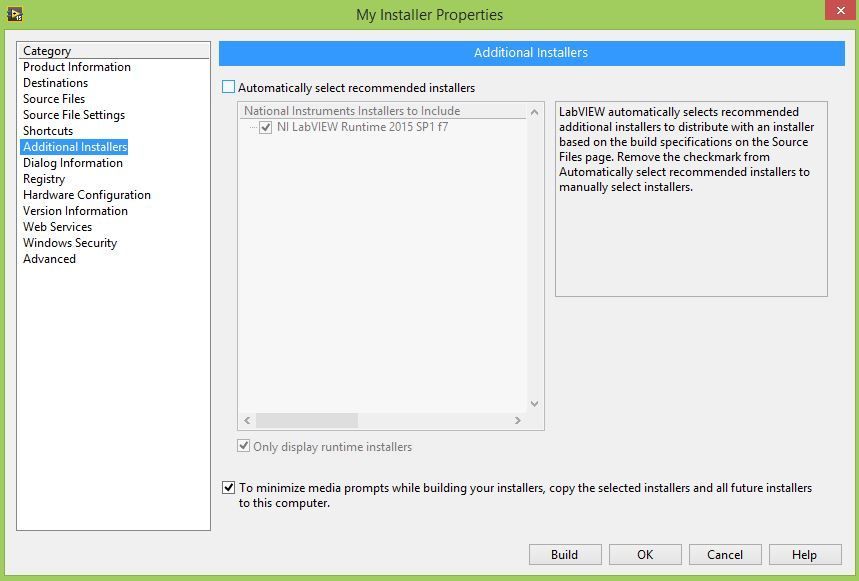Show the Version Information category
859x581 pixels.
[x=75, y=211]
